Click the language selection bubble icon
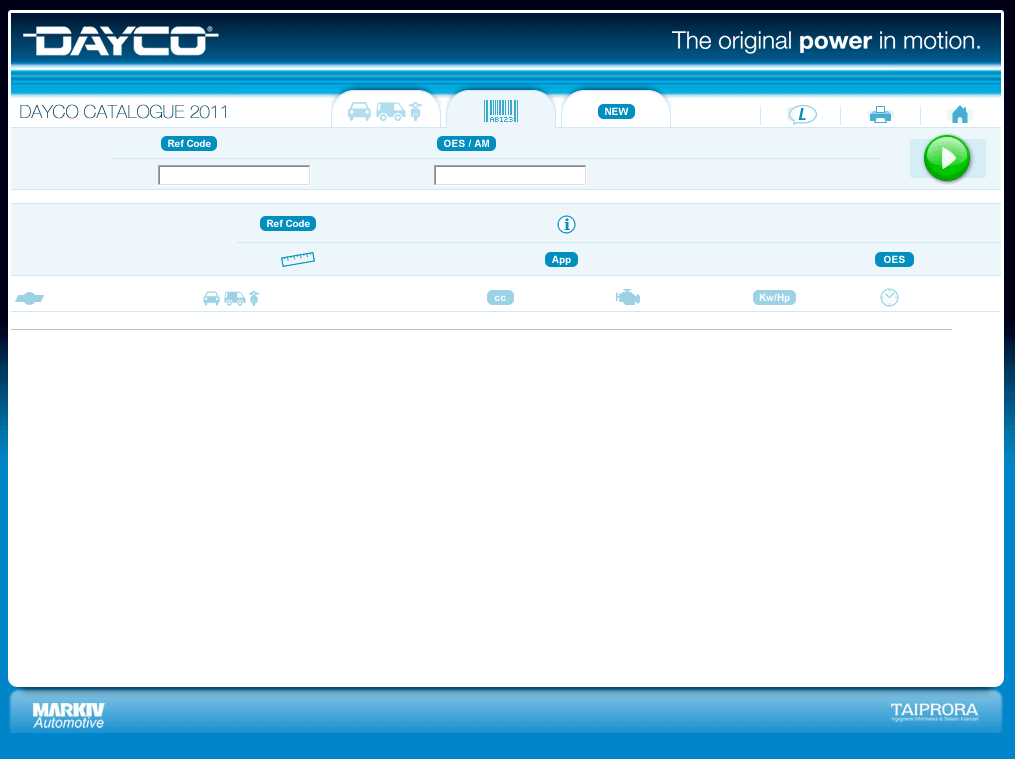 click(802, 115)
